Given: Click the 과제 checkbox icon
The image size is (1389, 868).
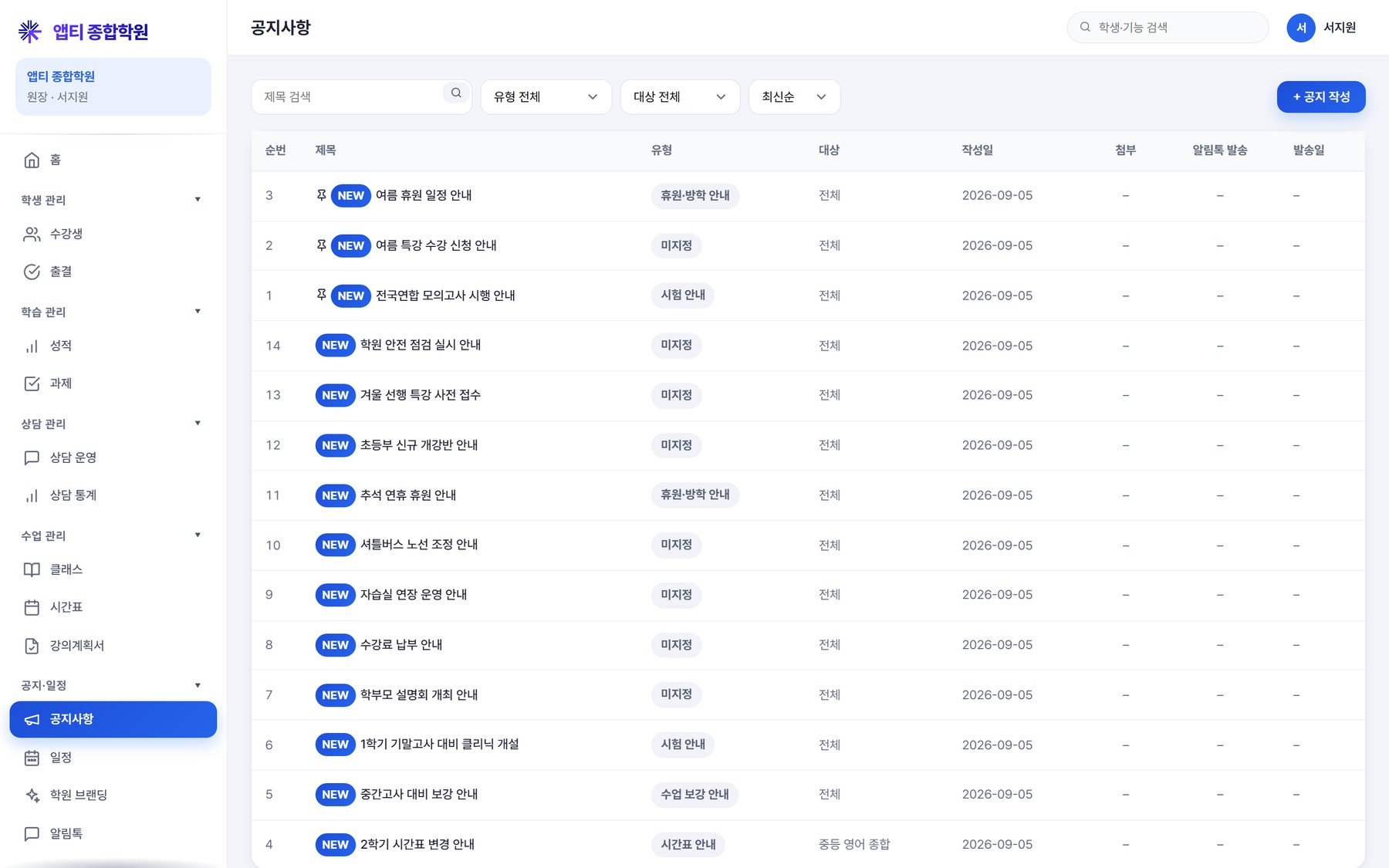Looking at the screenshot, I should pyautogui.click(x=32, y=383).
